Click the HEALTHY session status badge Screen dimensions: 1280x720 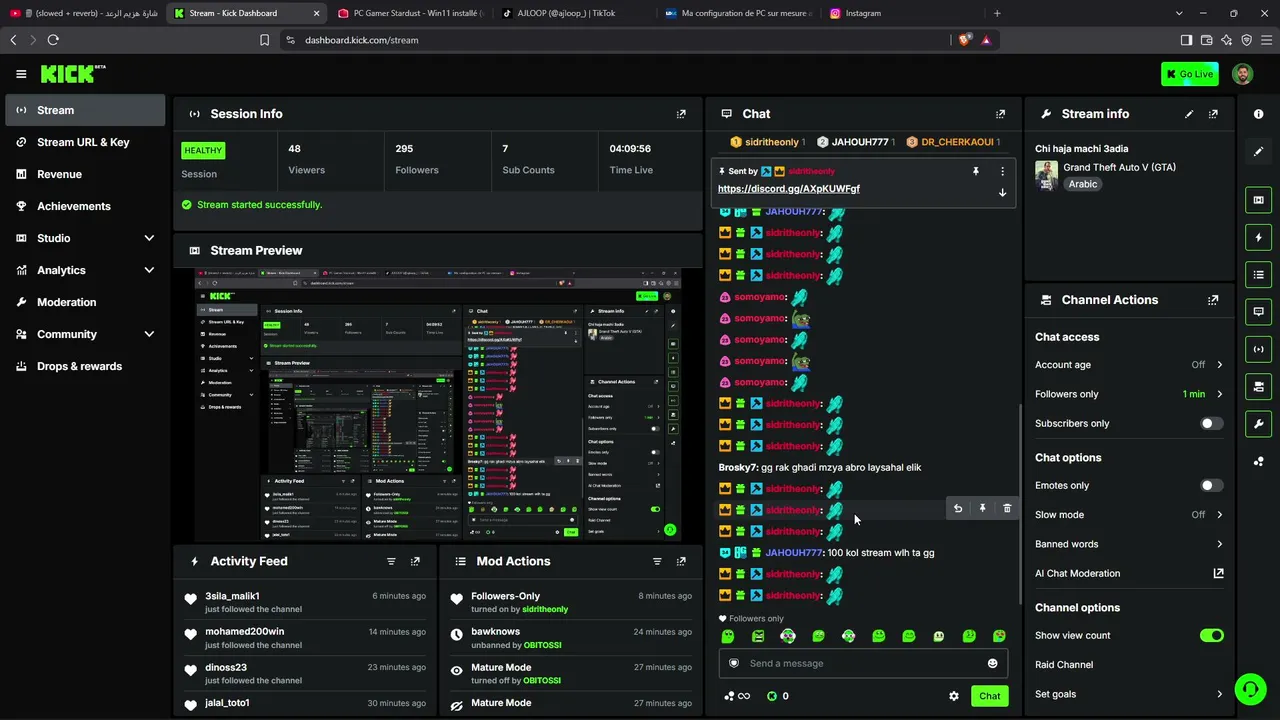click(203, 151)
